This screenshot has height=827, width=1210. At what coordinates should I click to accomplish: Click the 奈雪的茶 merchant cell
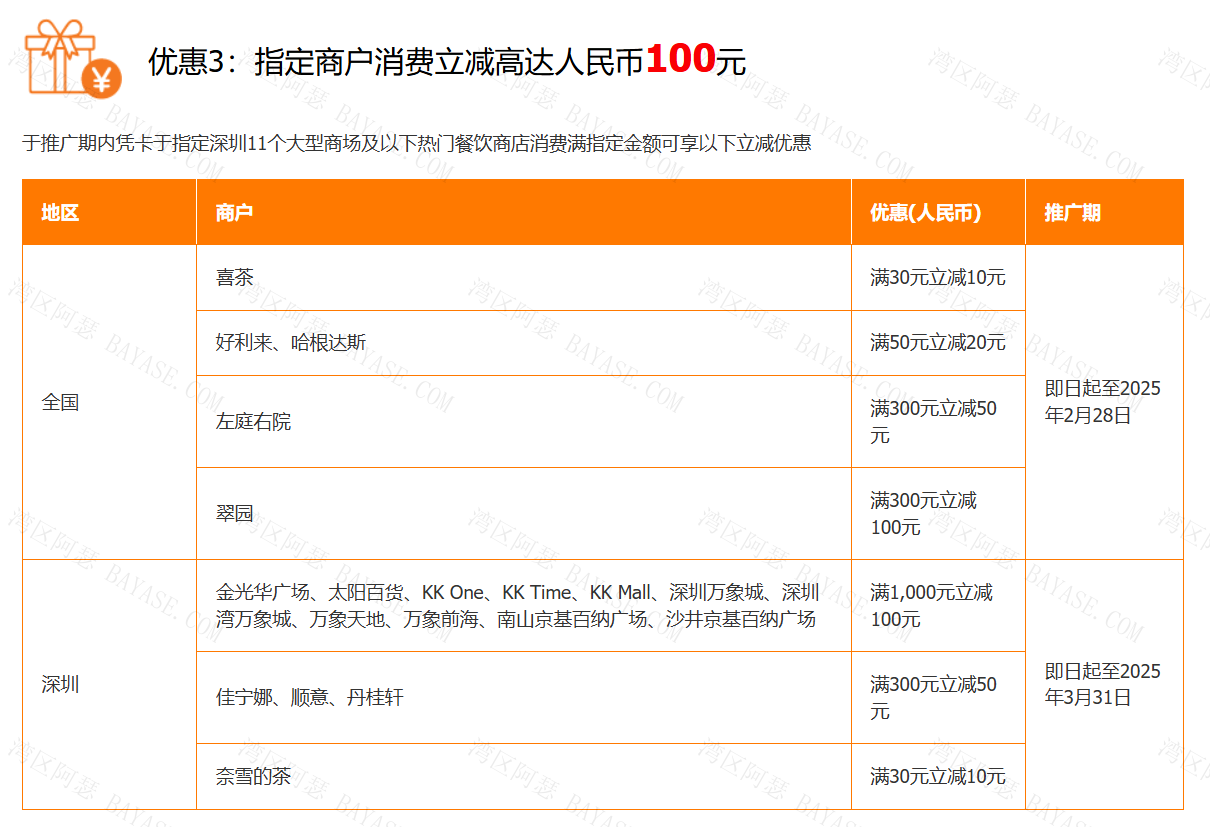pos(524,776)
